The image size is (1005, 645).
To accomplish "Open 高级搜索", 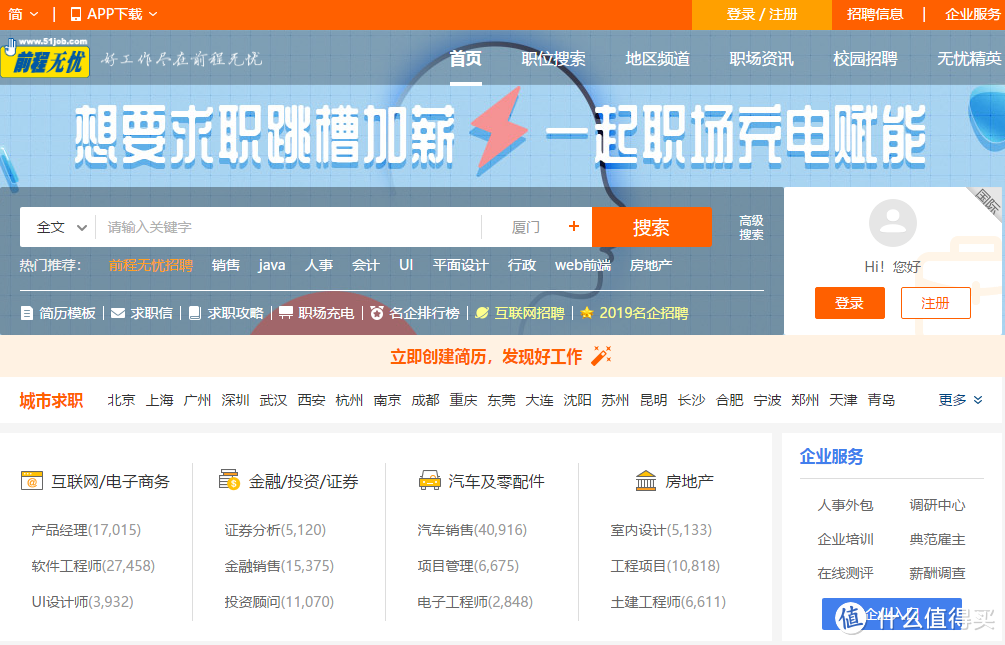I will (751, 228).
